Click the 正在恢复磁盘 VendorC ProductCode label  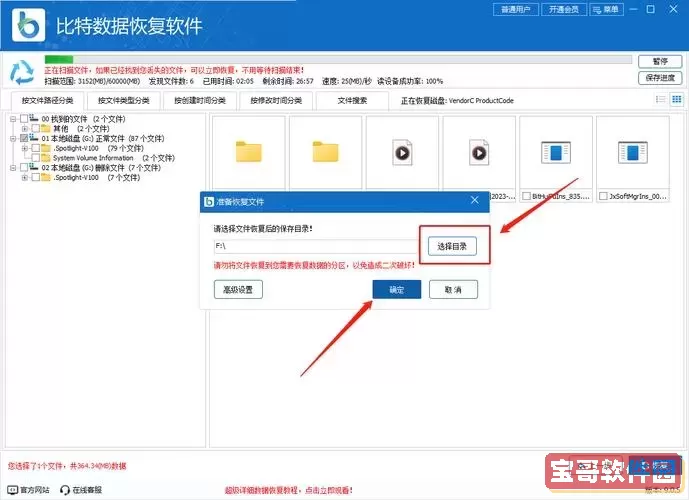(x=457, y=101)
